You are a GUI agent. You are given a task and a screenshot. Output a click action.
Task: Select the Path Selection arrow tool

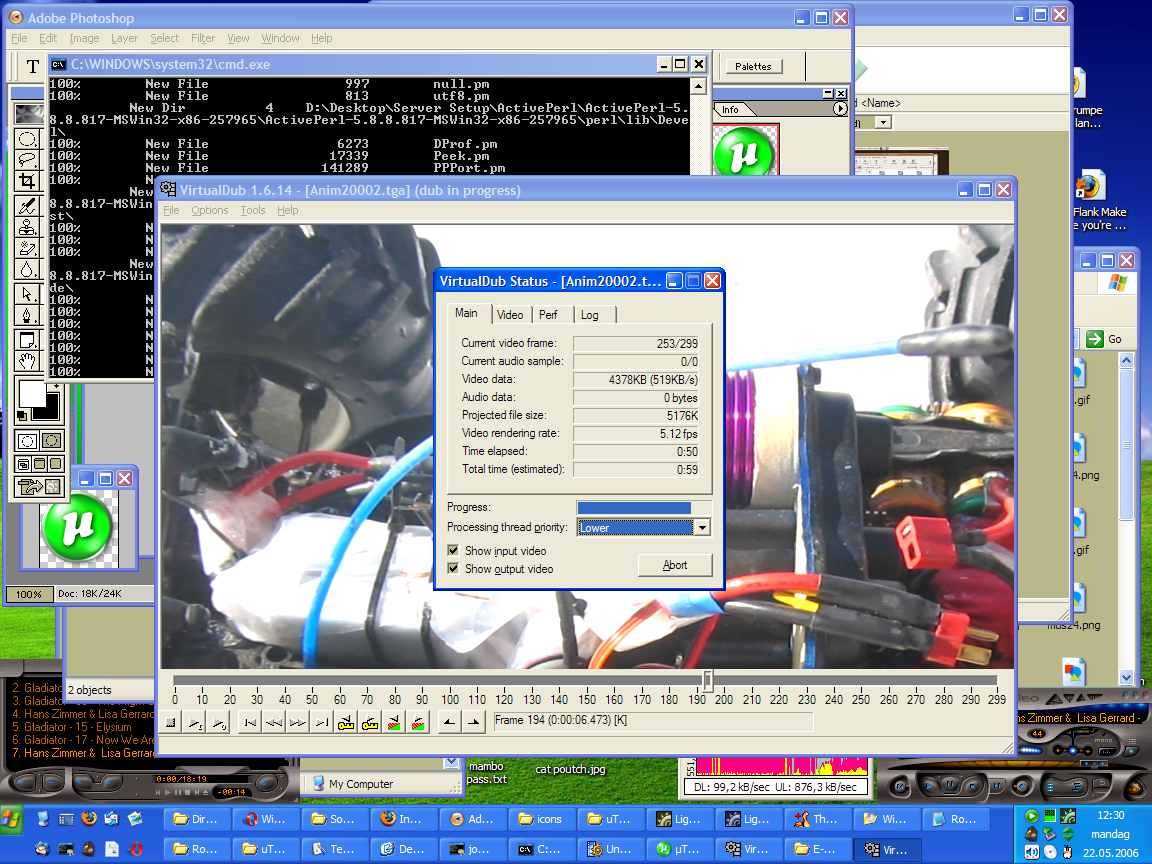click(x=28, y=295)
